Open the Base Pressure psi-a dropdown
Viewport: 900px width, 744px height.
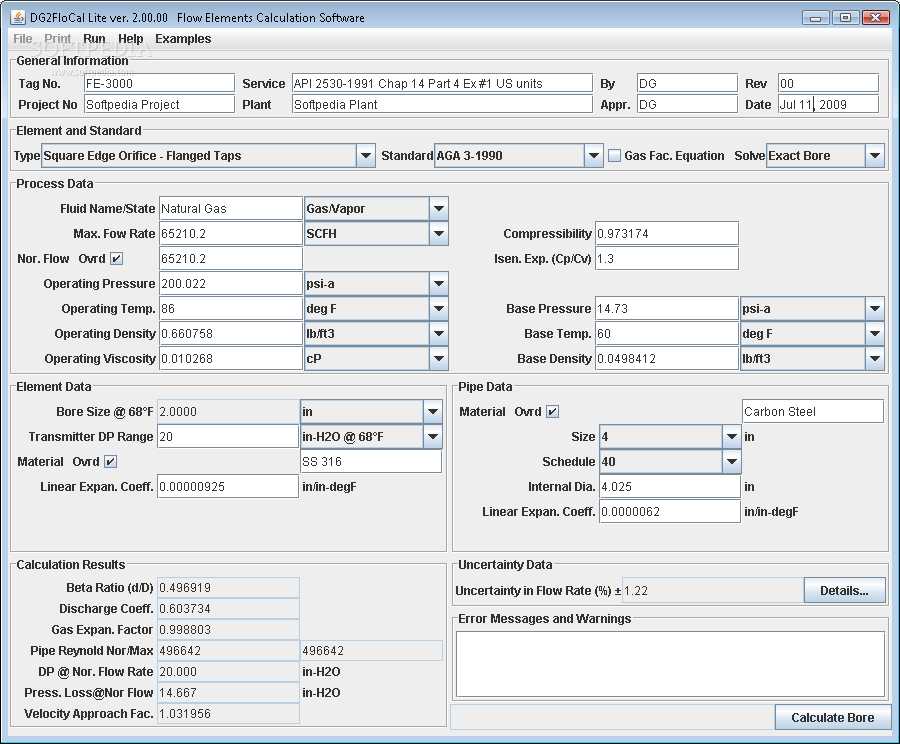pos(874,309)
